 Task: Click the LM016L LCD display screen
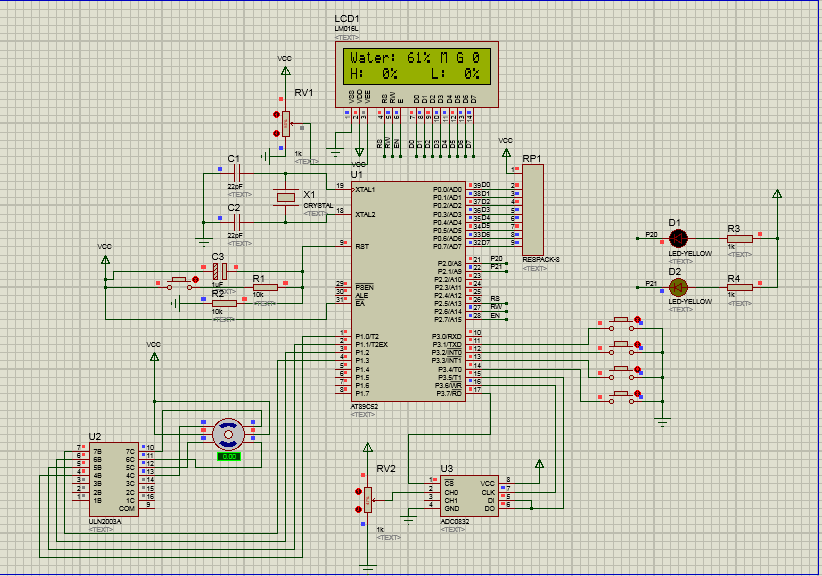pos(417,66)
